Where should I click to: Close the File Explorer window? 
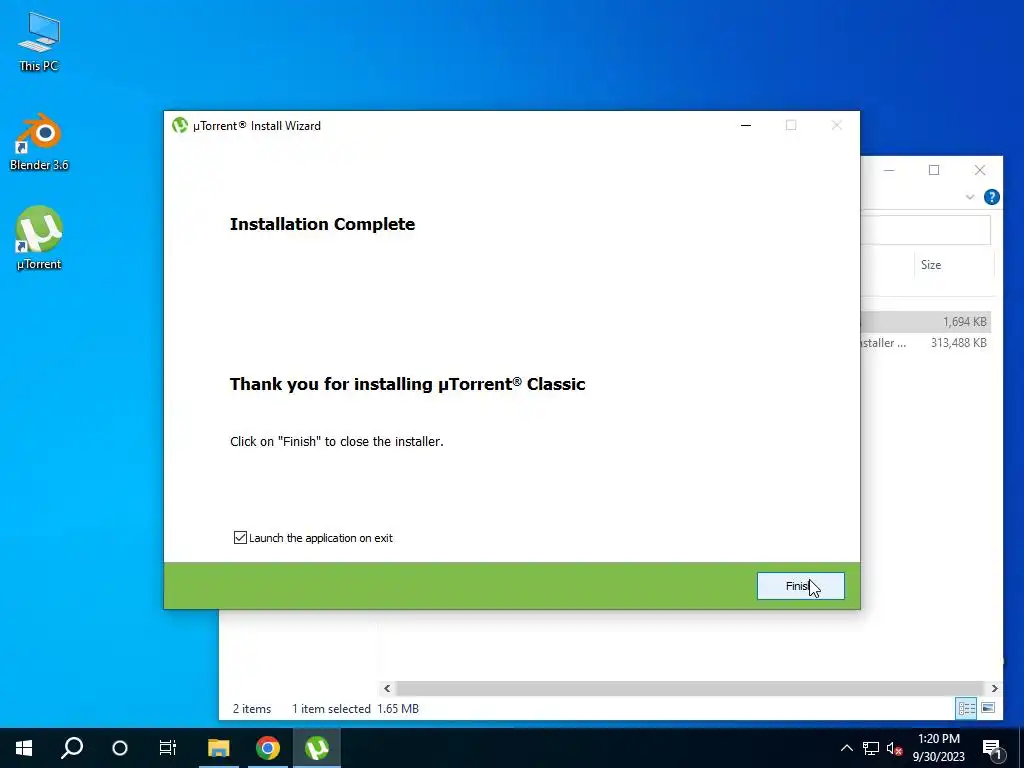980,170
